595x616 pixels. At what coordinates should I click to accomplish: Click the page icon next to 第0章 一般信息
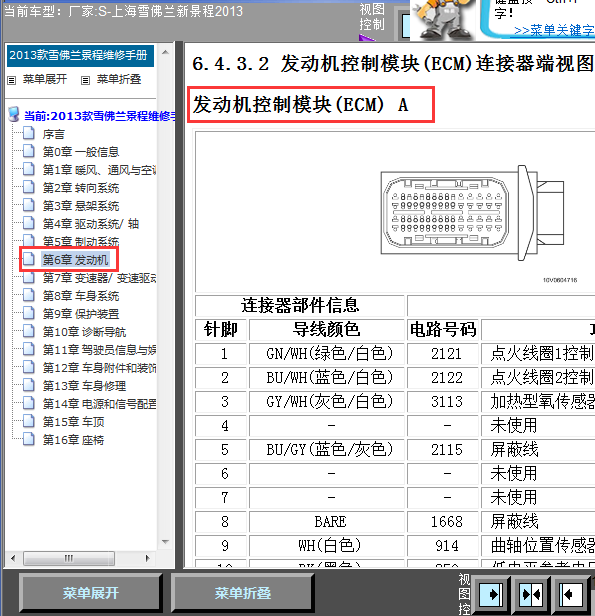[x=29, y=151]
